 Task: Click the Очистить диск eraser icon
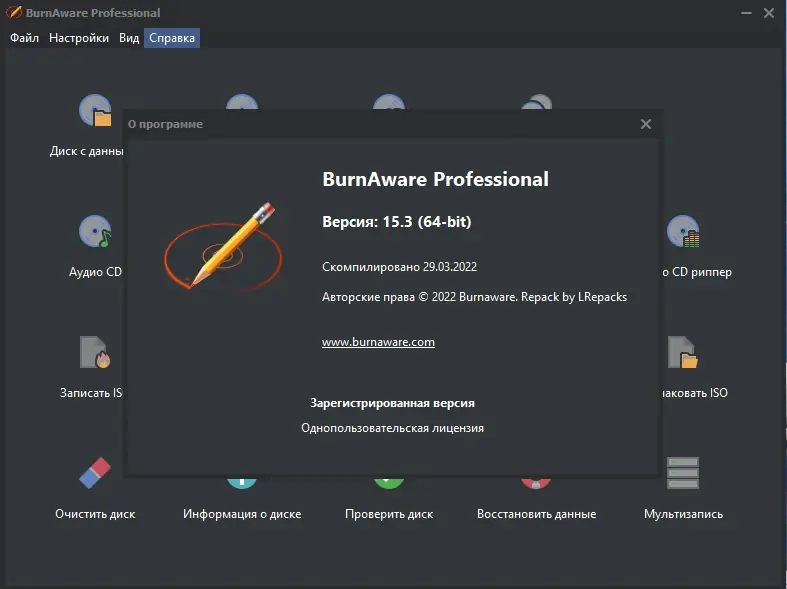[95, 473]
